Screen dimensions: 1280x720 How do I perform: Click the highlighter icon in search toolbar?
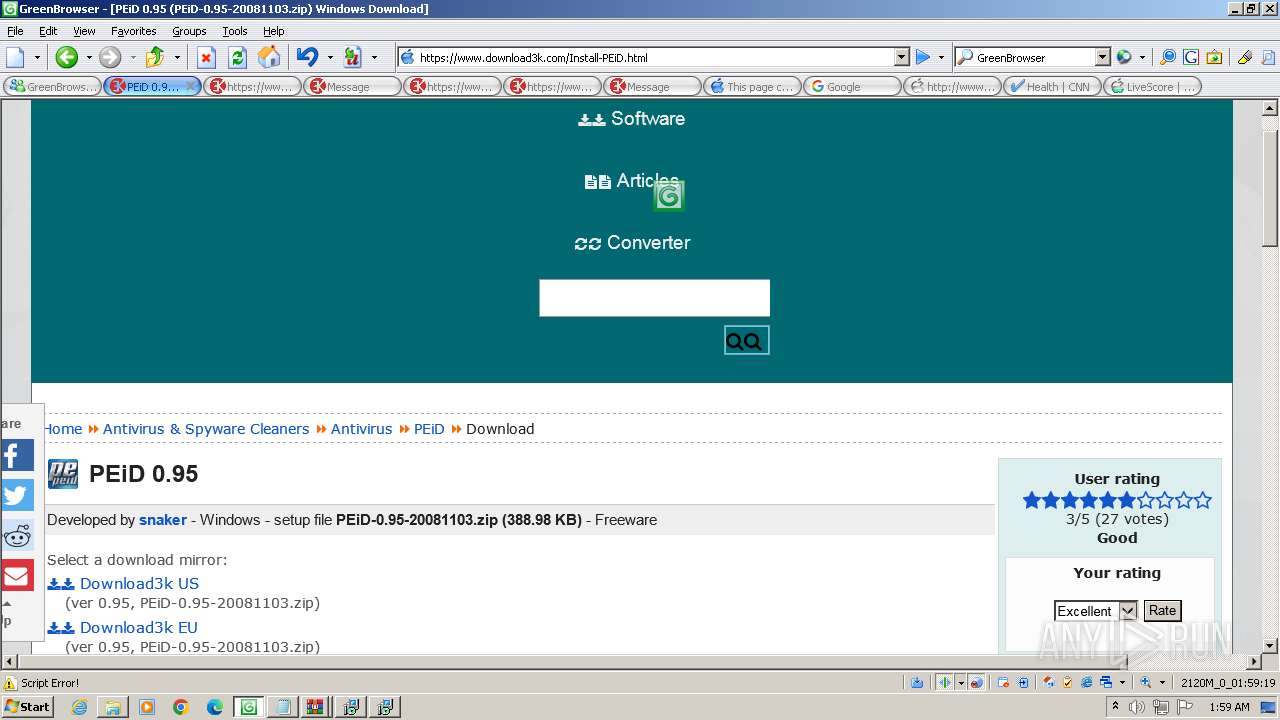1245,57
